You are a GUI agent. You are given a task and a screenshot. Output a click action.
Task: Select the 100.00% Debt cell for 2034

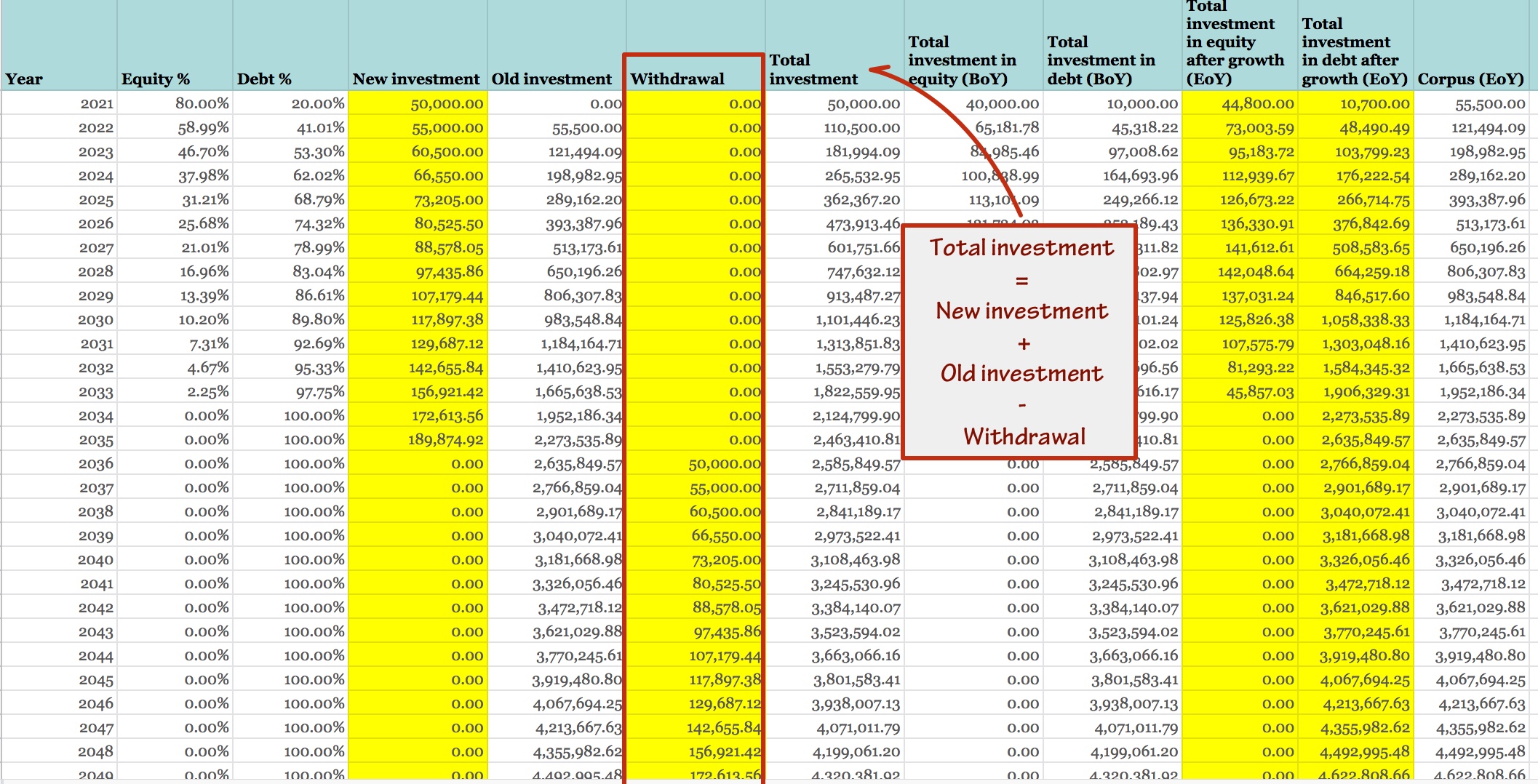pos(313,415)
